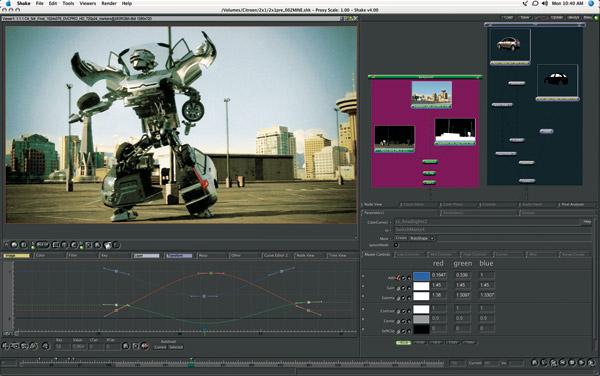Select the city skyline thumbnail in magenta group

[432, 93]
